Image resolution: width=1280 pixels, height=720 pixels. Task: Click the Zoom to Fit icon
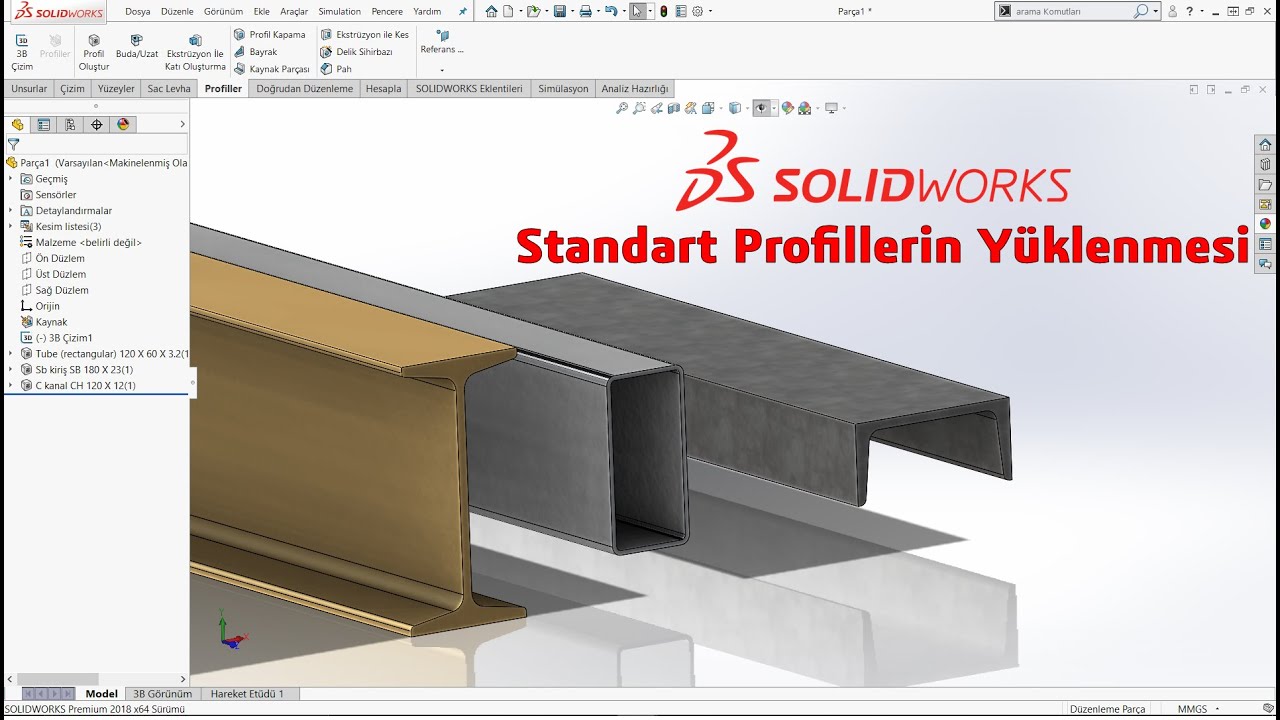[622, 108]
